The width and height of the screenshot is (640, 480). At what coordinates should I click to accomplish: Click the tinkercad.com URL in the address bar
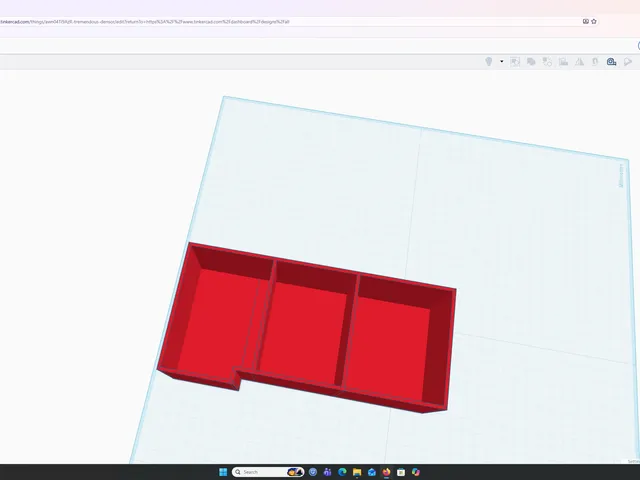(x=145, y=22)
